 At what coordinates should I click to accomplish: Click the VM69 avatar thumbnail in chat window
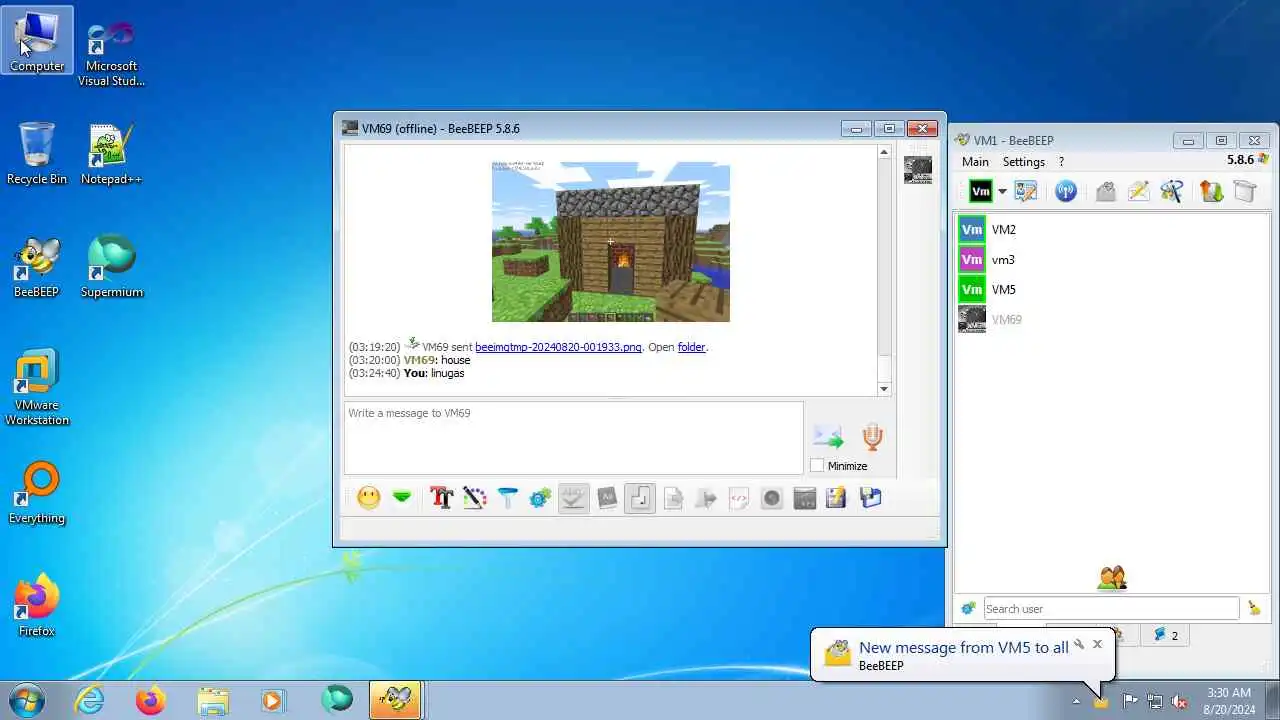(x=918, y=170)
